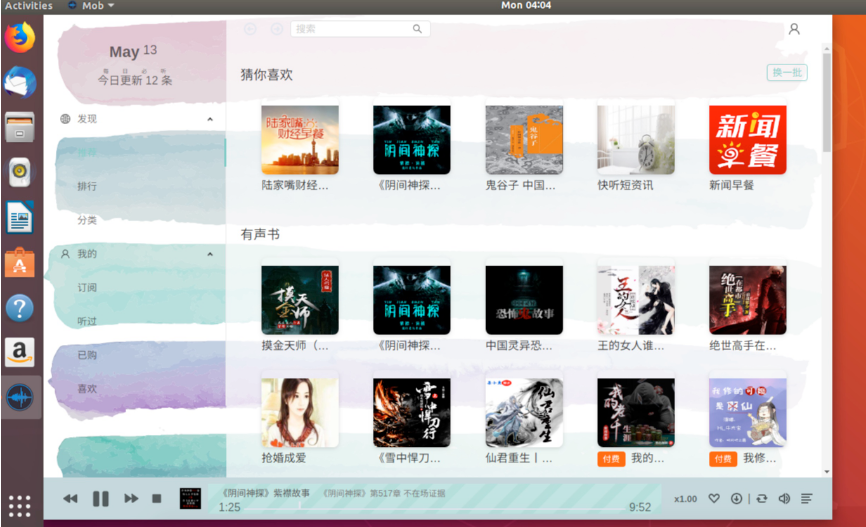Click the magnifier search icon
The height and width of the screenshot is (527, 866).
click(418, 29)
